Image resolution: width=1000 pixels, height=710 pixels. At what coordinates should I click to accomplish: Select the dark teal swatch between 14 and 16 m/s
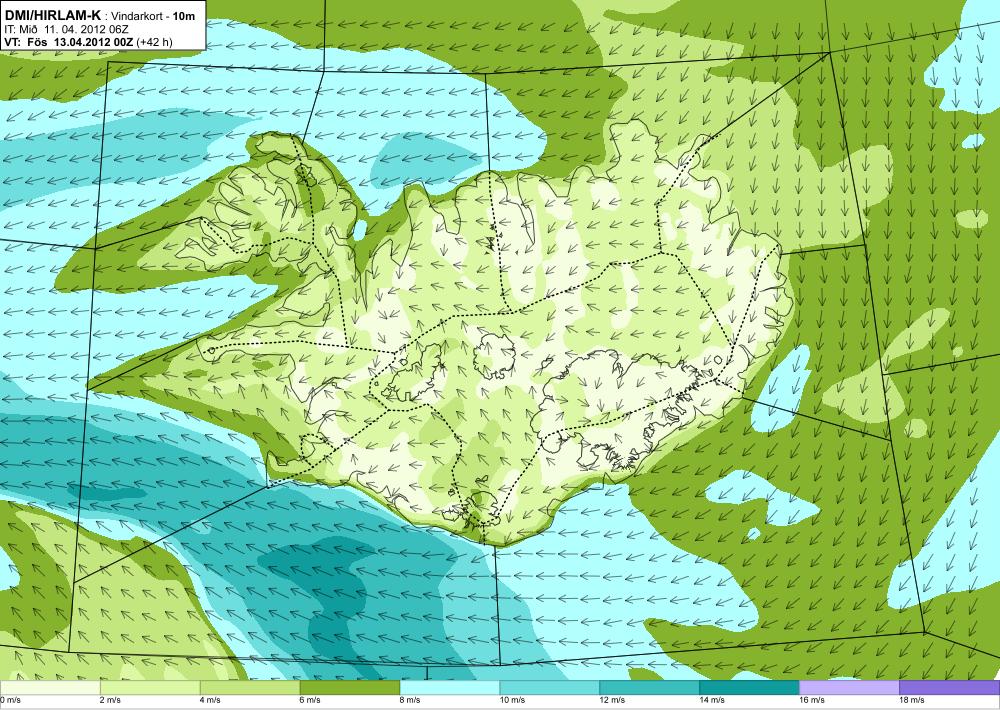tap(749, 688)
